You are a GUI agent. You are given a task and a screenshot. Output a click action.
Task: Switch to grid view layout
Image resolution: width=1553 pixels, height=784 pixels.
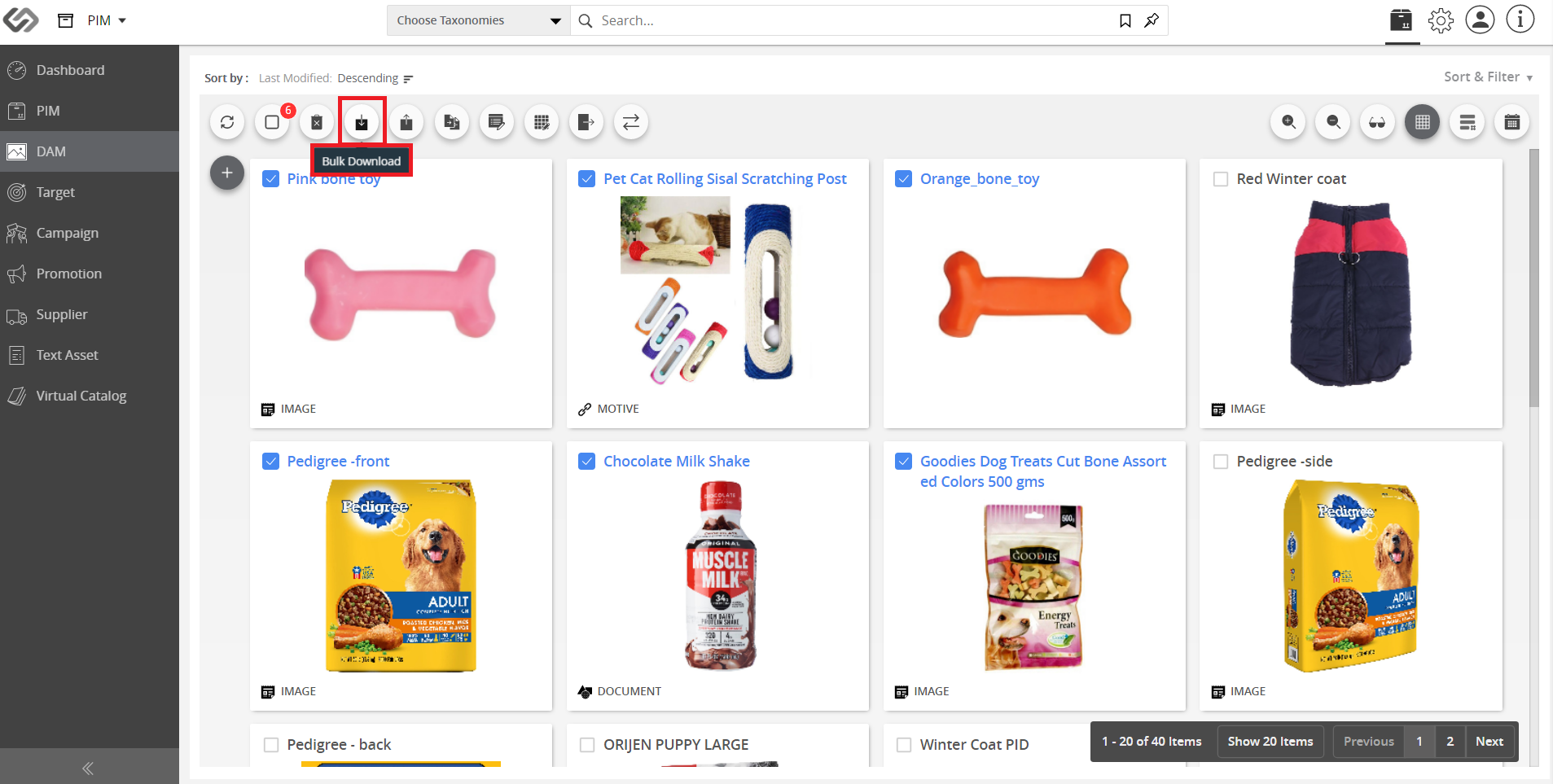pyautogui.click(x=1423, y=122)
